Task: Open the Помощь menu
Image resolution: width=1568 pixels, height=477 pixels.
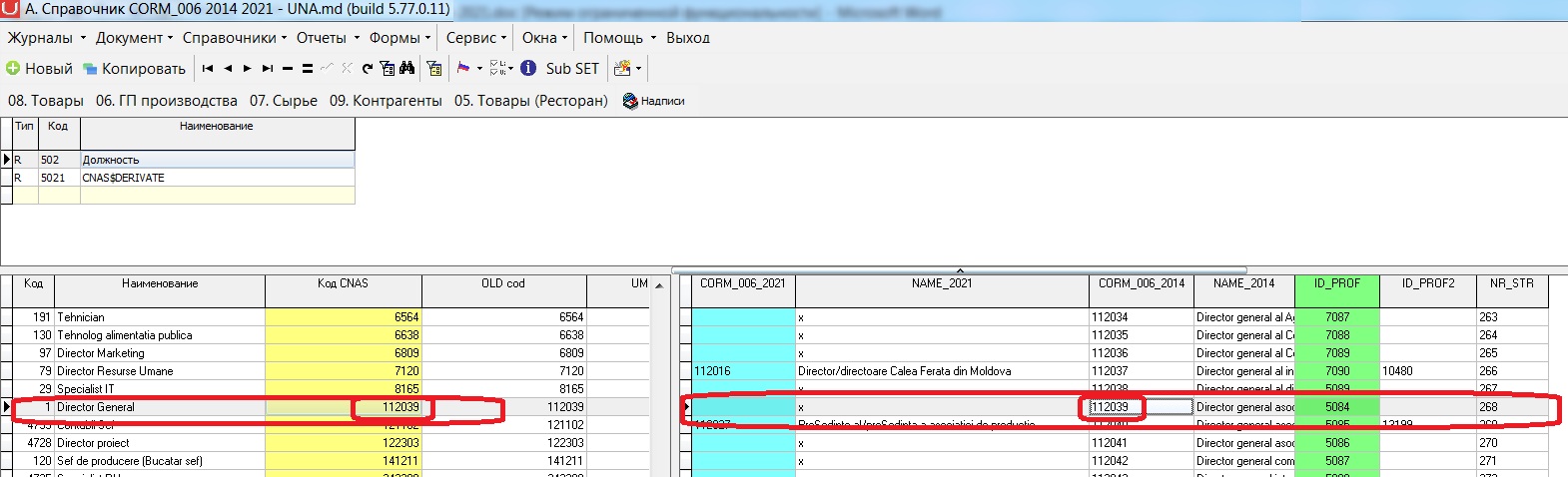Action: click(619, 38)
